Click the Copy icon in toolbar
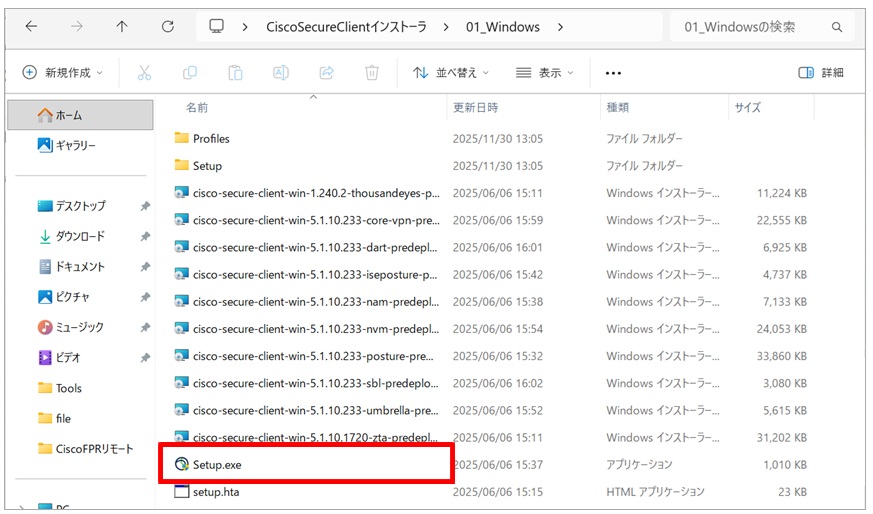The image size is (873, 514). [190, 73]
